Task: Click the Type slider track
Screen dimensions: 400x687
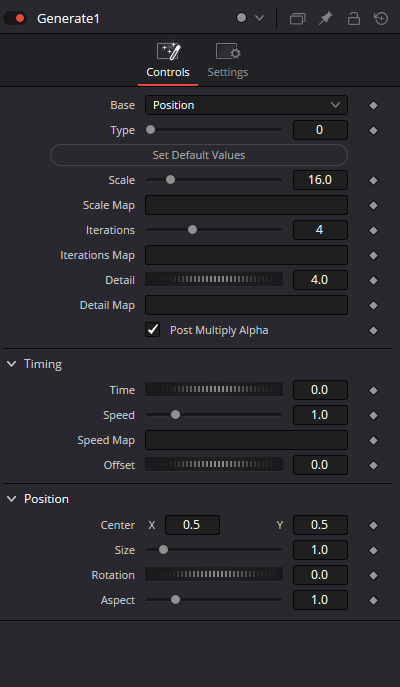Action: [214, 130]
